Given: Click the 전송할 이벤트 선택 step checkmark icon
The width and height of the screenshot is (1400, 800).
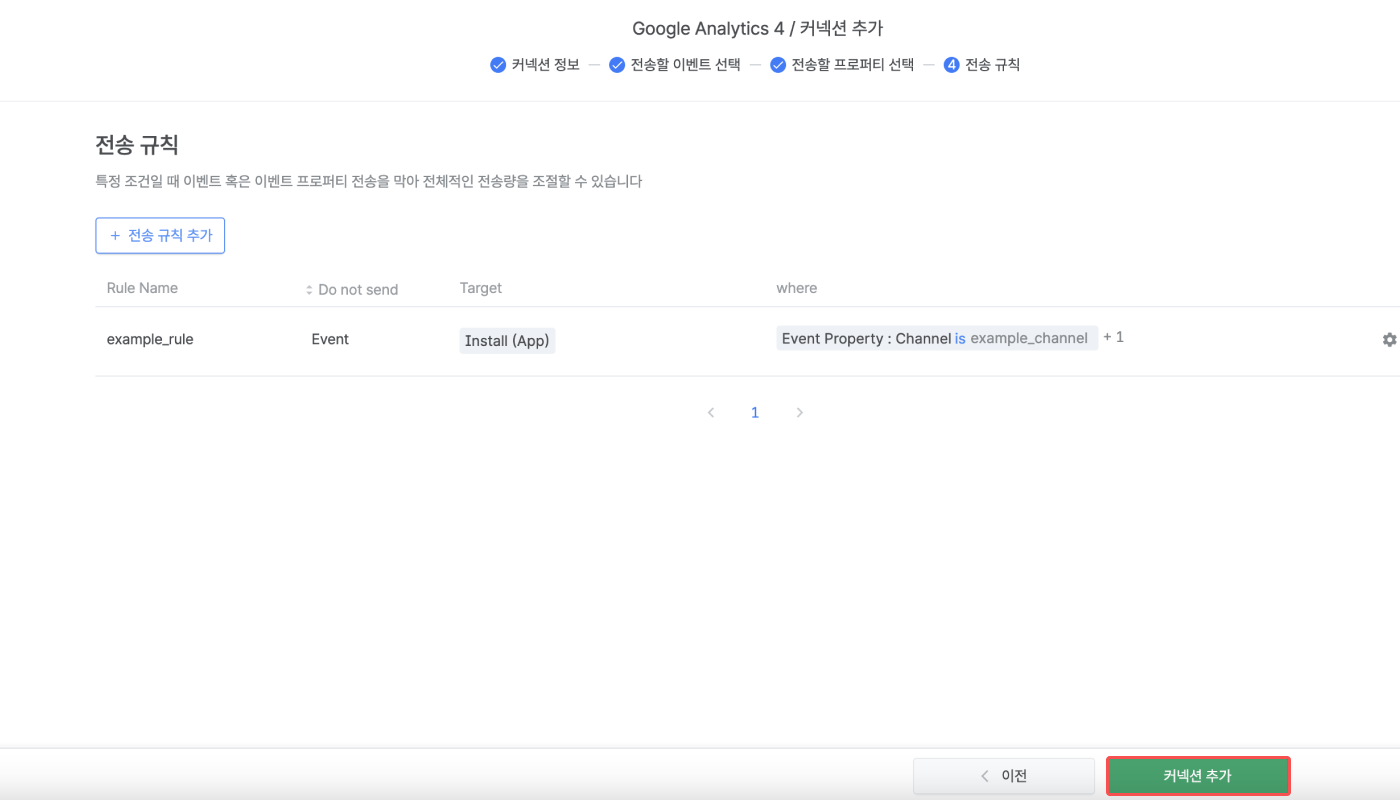Looking at the screenshot, I should coord(617,65).
